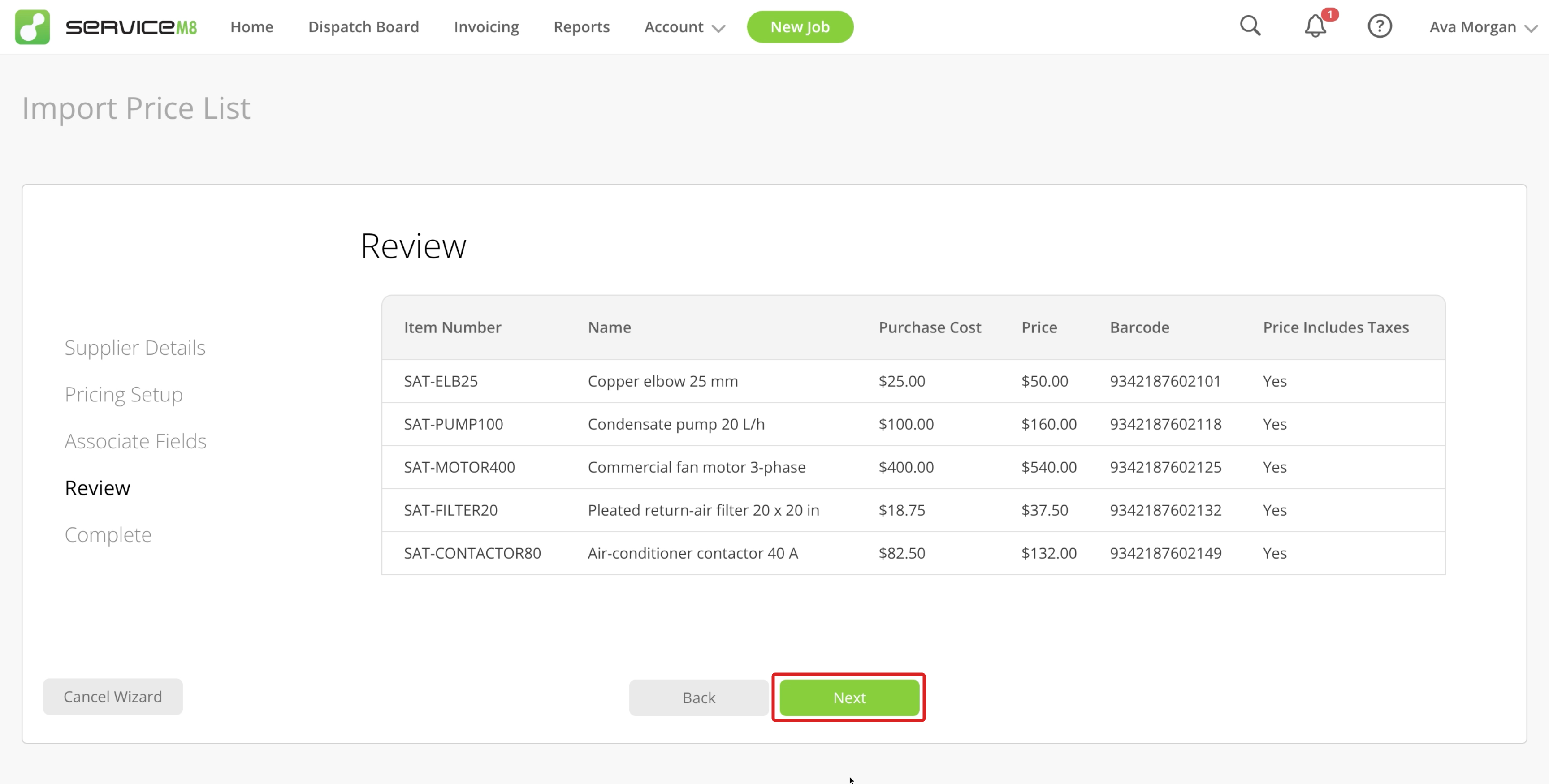Click the ServiceM8 logo icon
The image size is (1549, 784).
click(x=32, y=27)
